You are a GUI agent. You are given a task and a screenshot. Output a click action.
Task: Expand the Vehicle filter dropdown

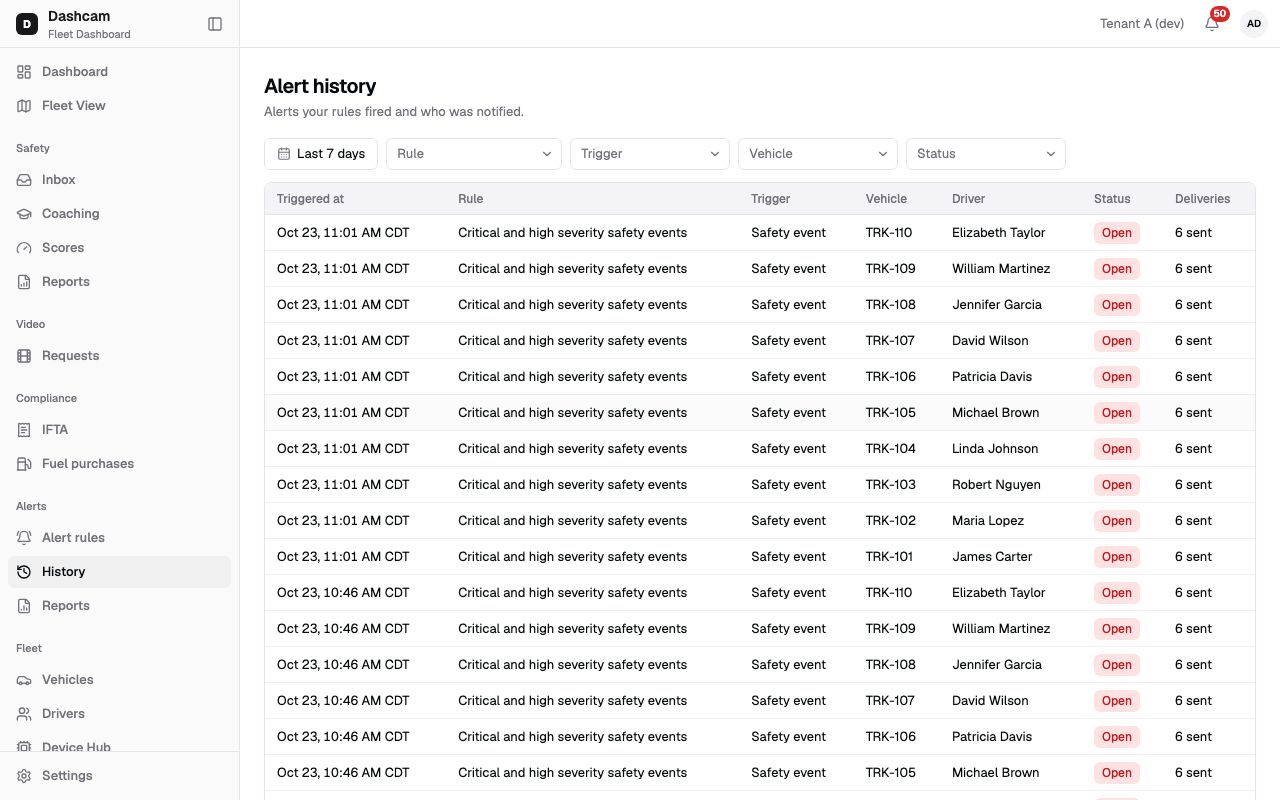pyautogui.click(x=818, y=154)
